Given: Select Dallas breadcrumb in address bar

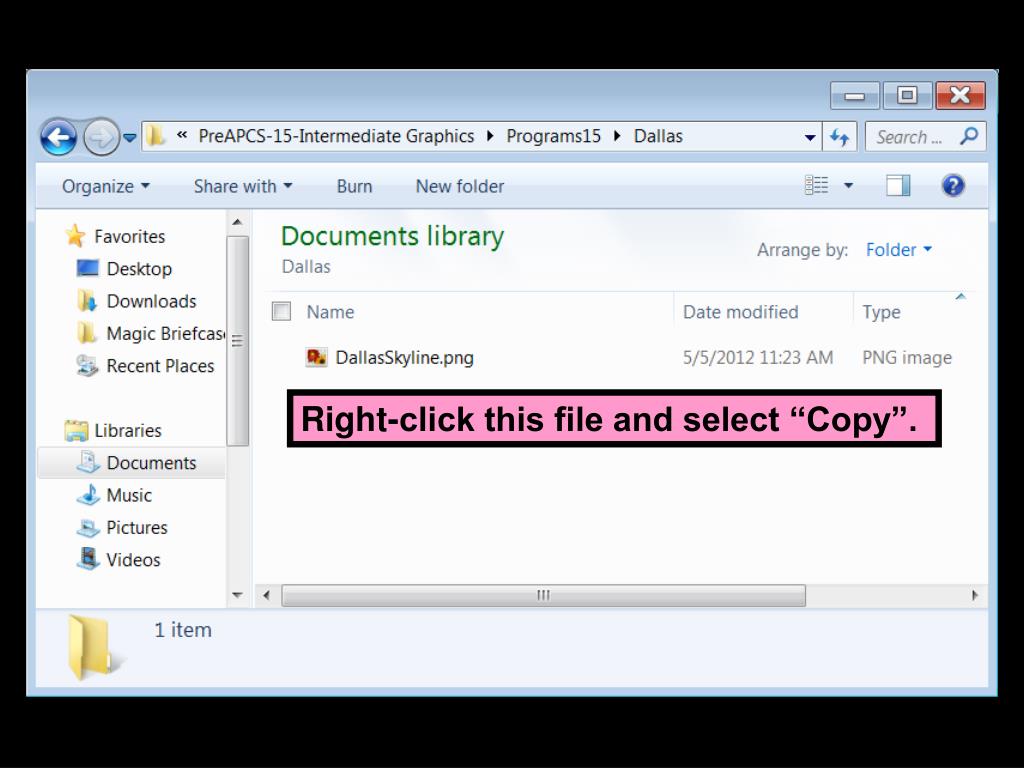Looking at the screenshot, I should (658, 136).
